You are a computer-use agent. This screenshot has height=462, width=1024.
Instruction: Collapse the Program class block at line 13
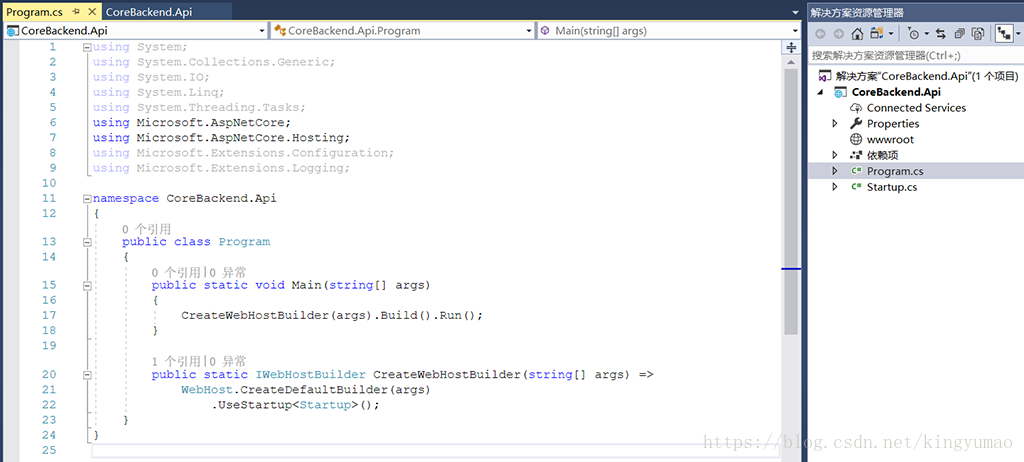coord(87,242)
